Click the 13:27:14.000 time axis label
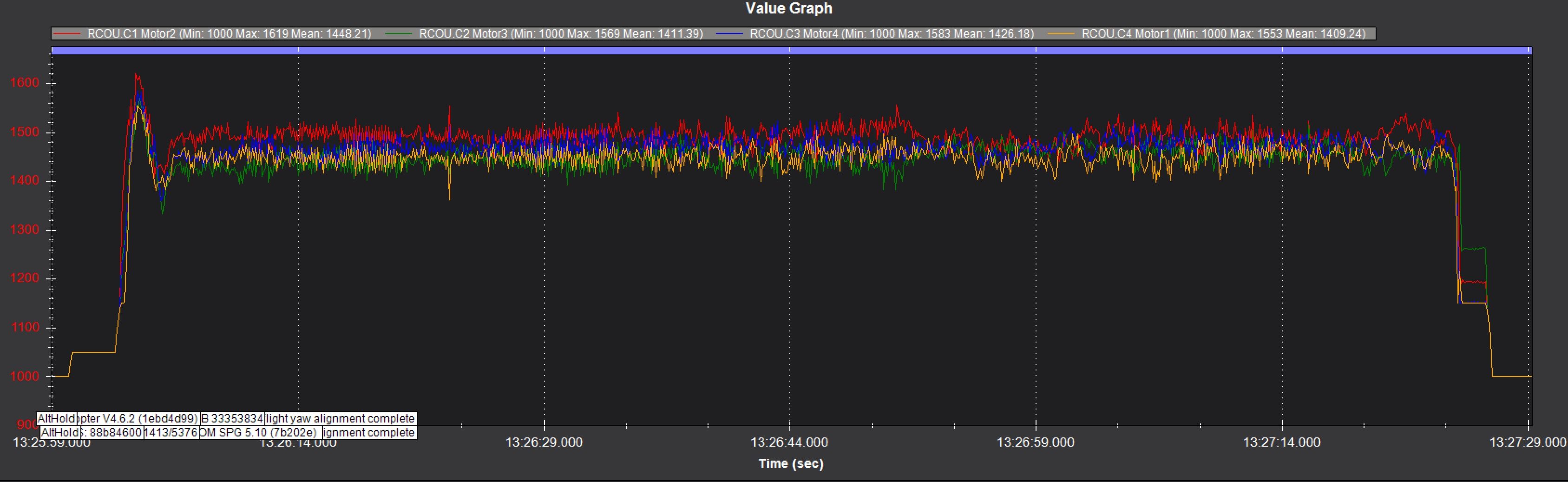This screenshot has height=482, width=1568. 1281,442
